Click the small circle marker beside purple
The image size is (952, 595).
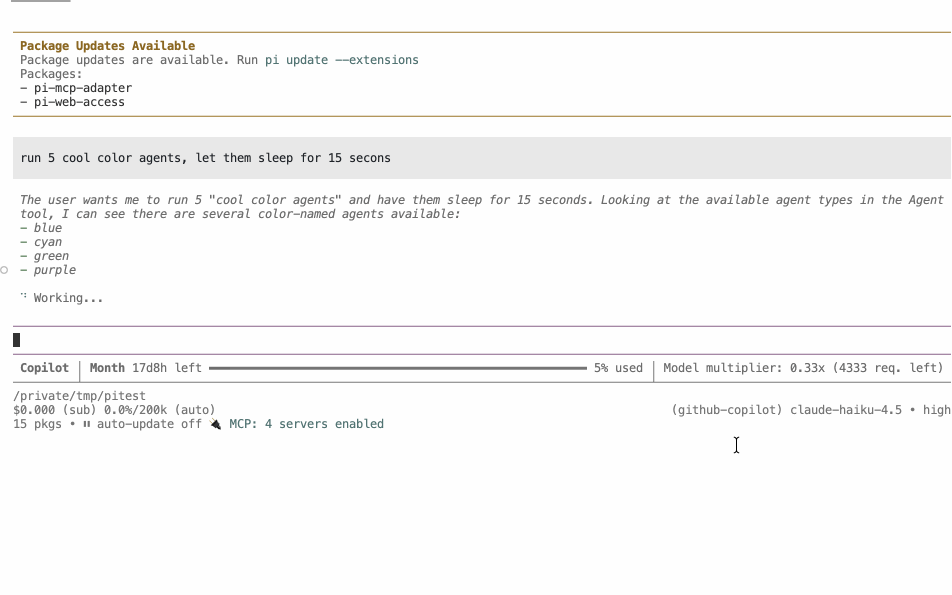4,270
